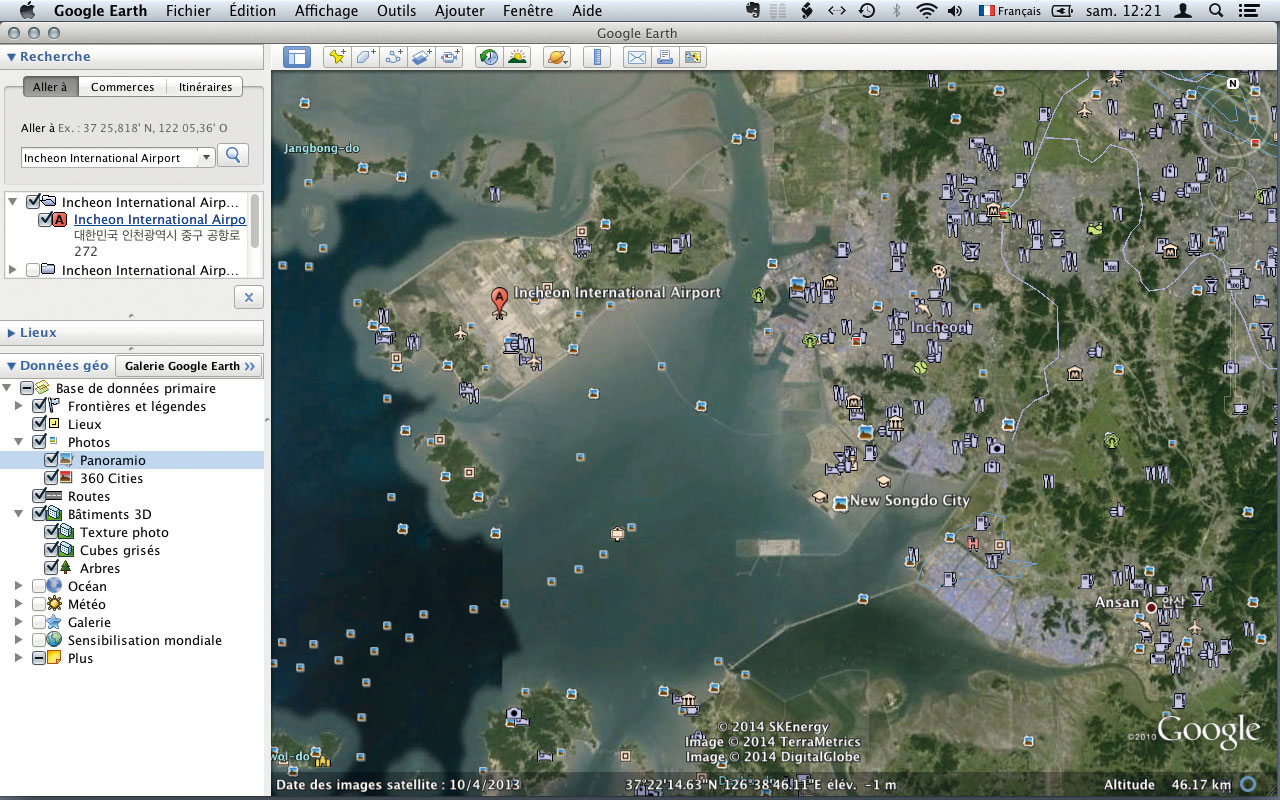Collapse the Photos layer group
The height and width of the screenshot is (800, 1280).
[18, 443]
